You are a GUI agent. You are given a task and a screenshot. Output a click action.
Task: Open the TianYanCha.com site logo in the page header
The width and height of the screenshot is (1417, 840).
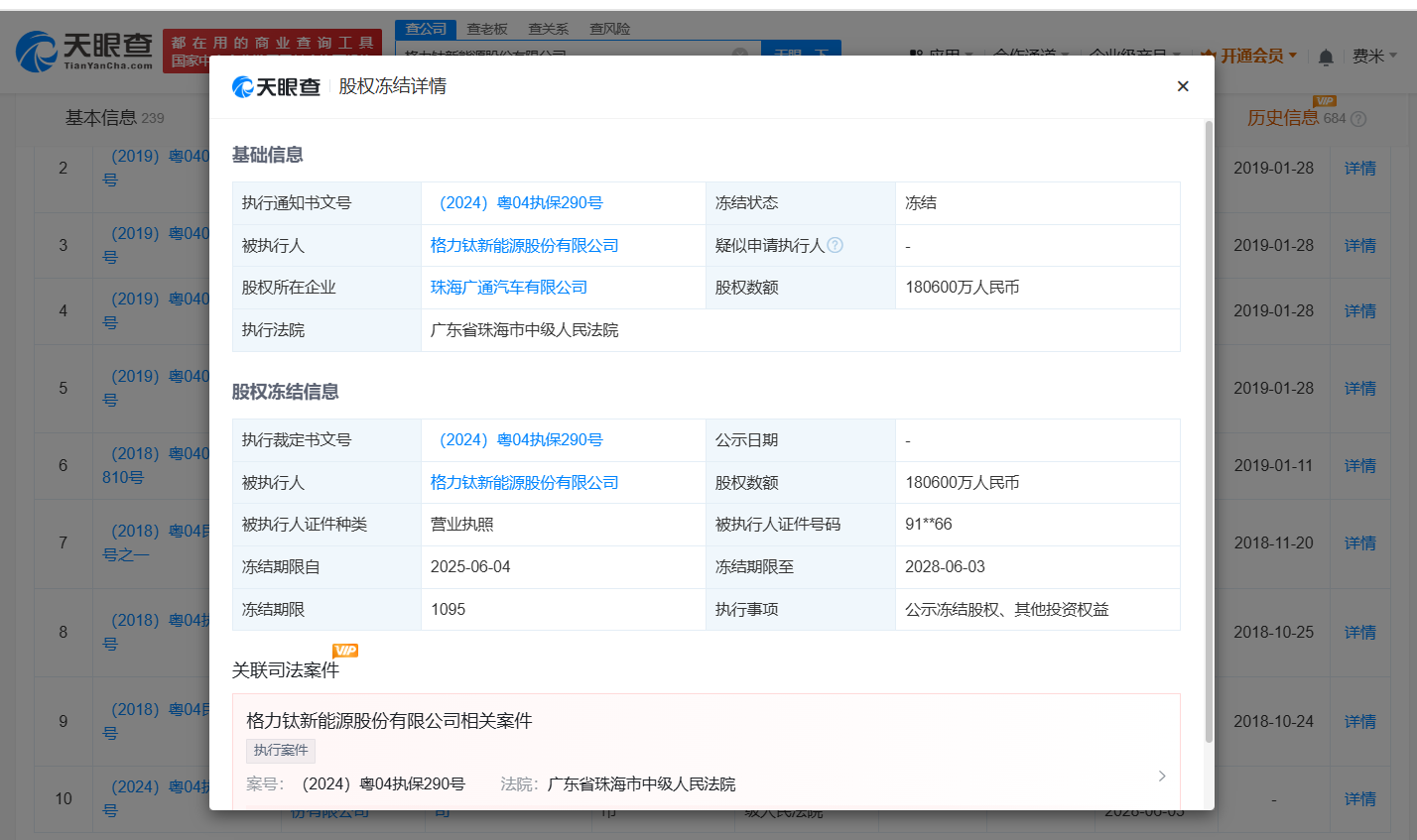click(x=84, y=52)
